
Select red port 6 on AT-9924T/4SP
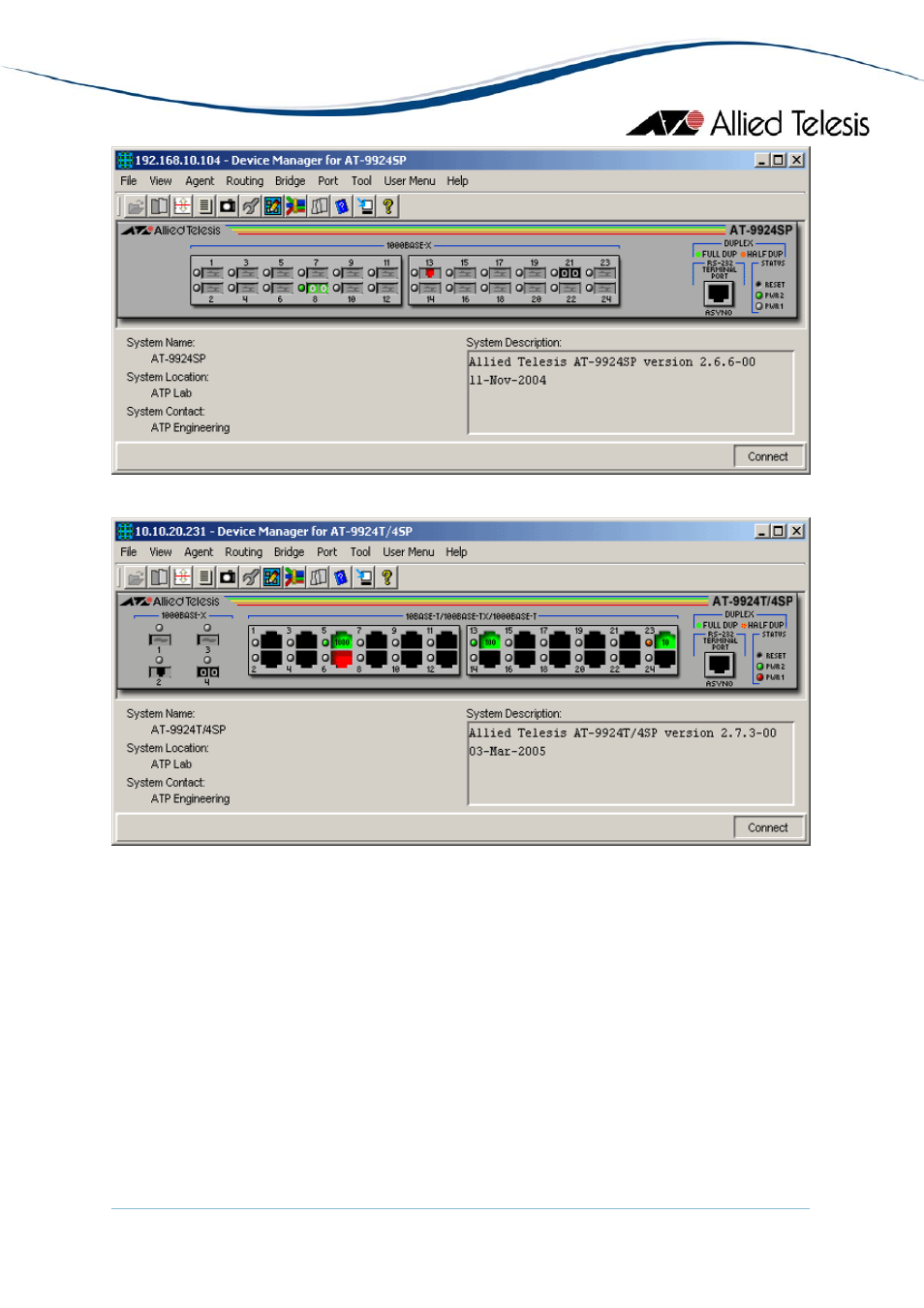342,659
